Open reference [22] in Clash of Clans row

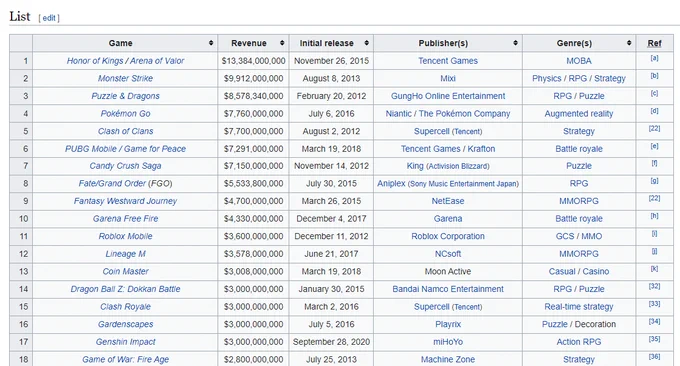coord(654,128)
